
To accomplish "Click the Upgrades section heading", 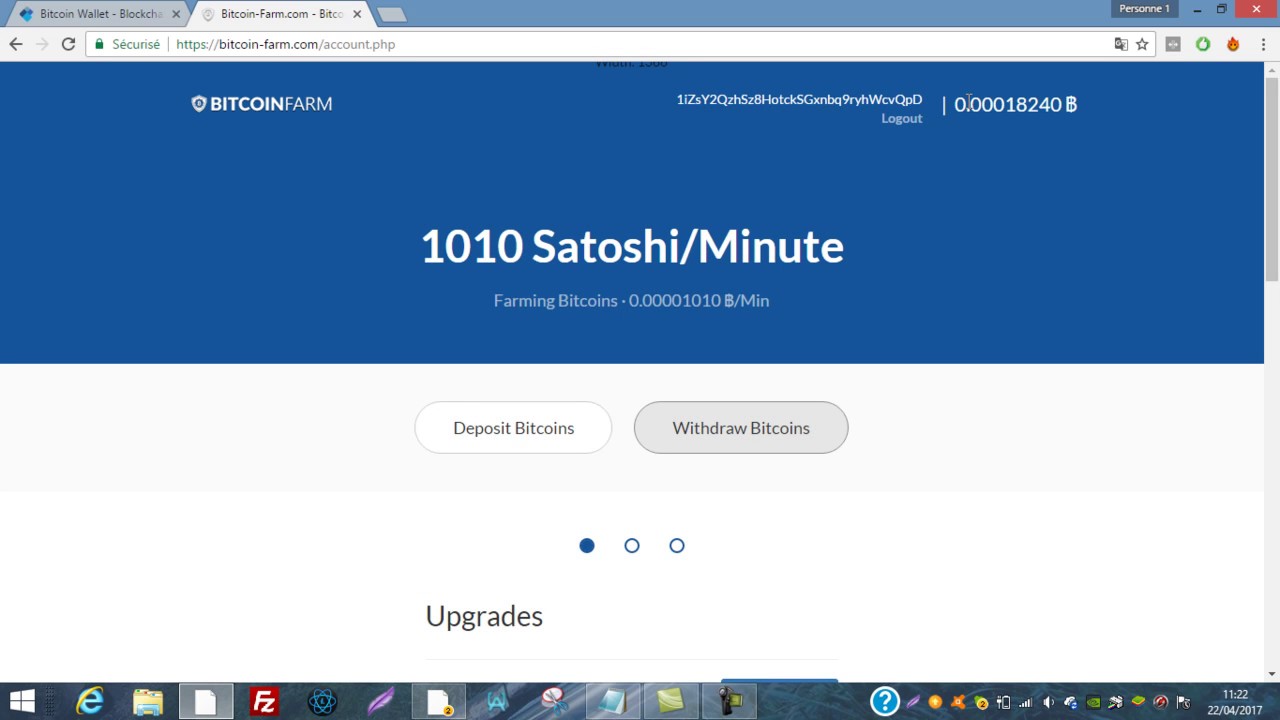I will click(x=484, y=616).
